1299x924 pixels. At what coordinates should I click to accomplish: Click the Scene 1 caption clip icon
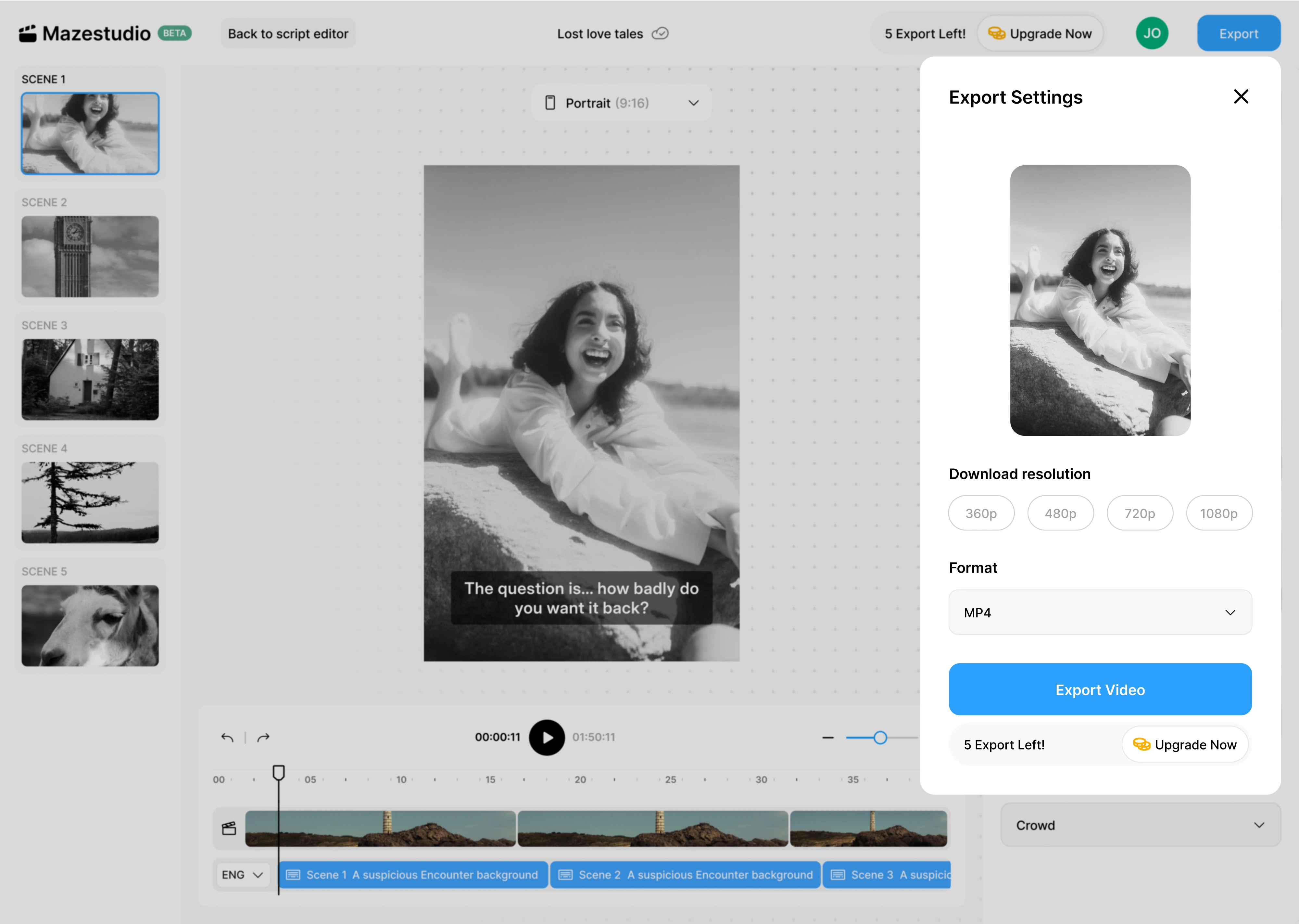293,875
